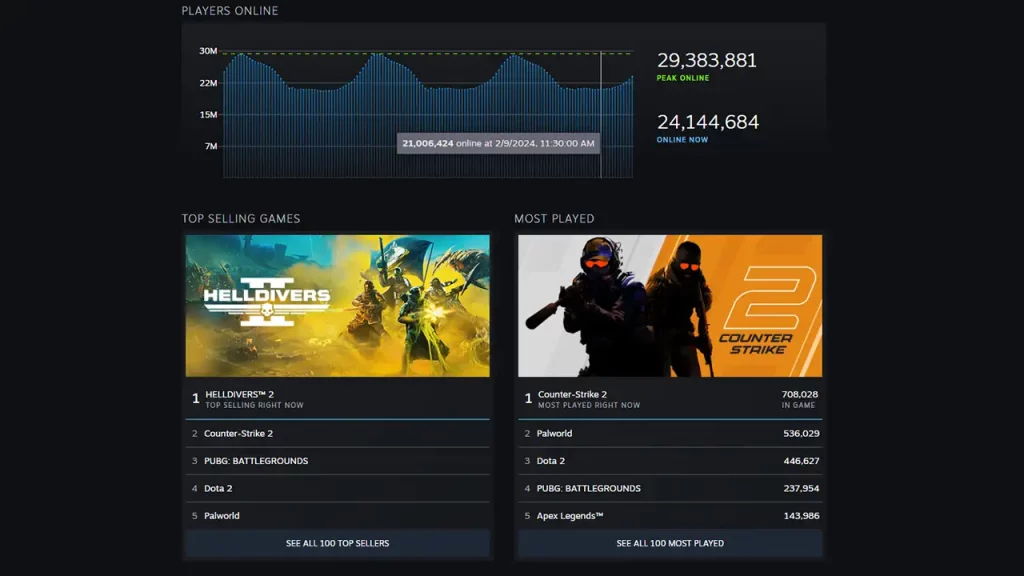The width and height of the screenshot is (1024, 576).
Task: Select Dota 2 in Top Selling list
Action: point(337,488)
